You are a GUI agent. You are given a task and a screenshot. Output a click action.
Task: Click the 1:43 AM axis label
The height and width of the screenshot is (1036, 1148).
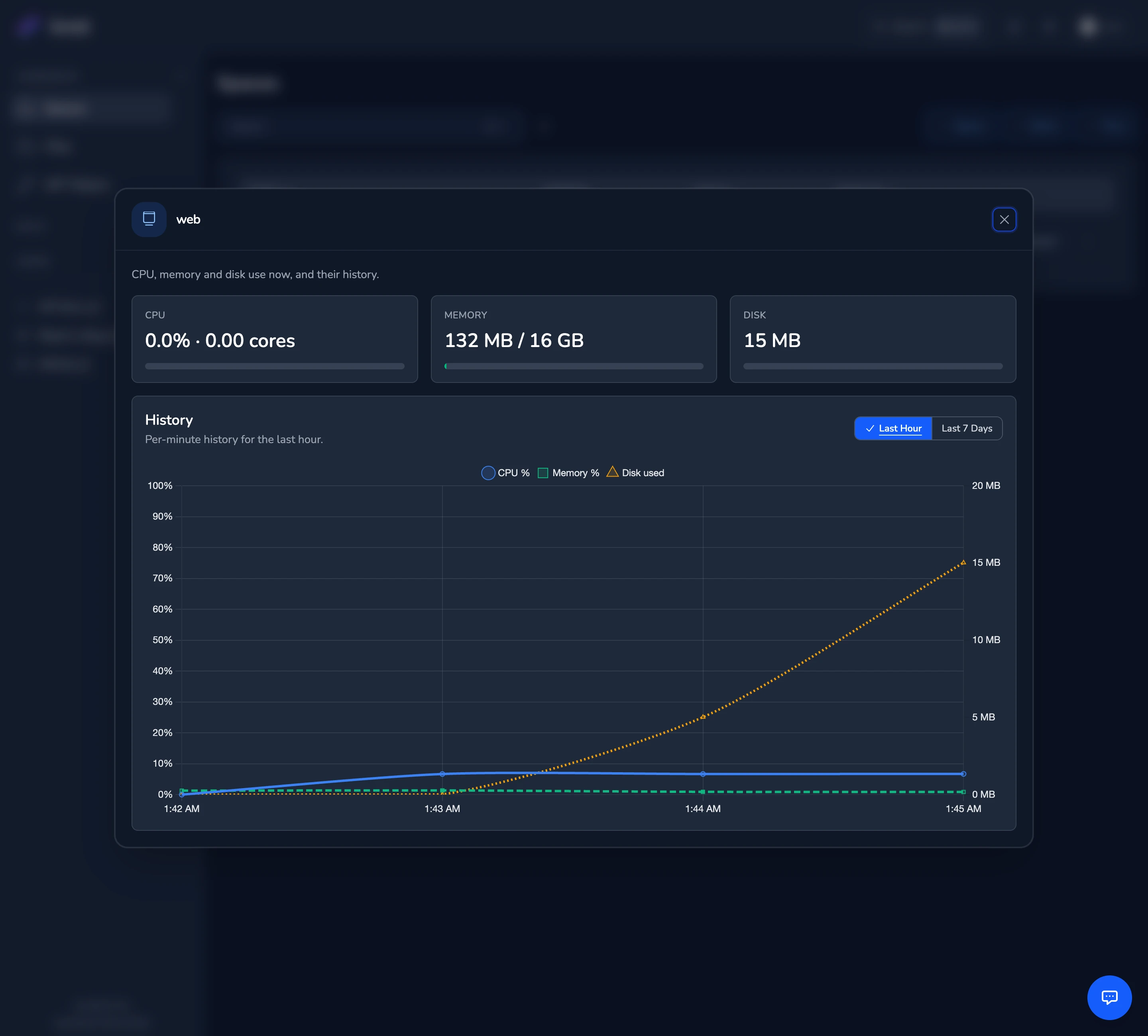click(442, 808)
